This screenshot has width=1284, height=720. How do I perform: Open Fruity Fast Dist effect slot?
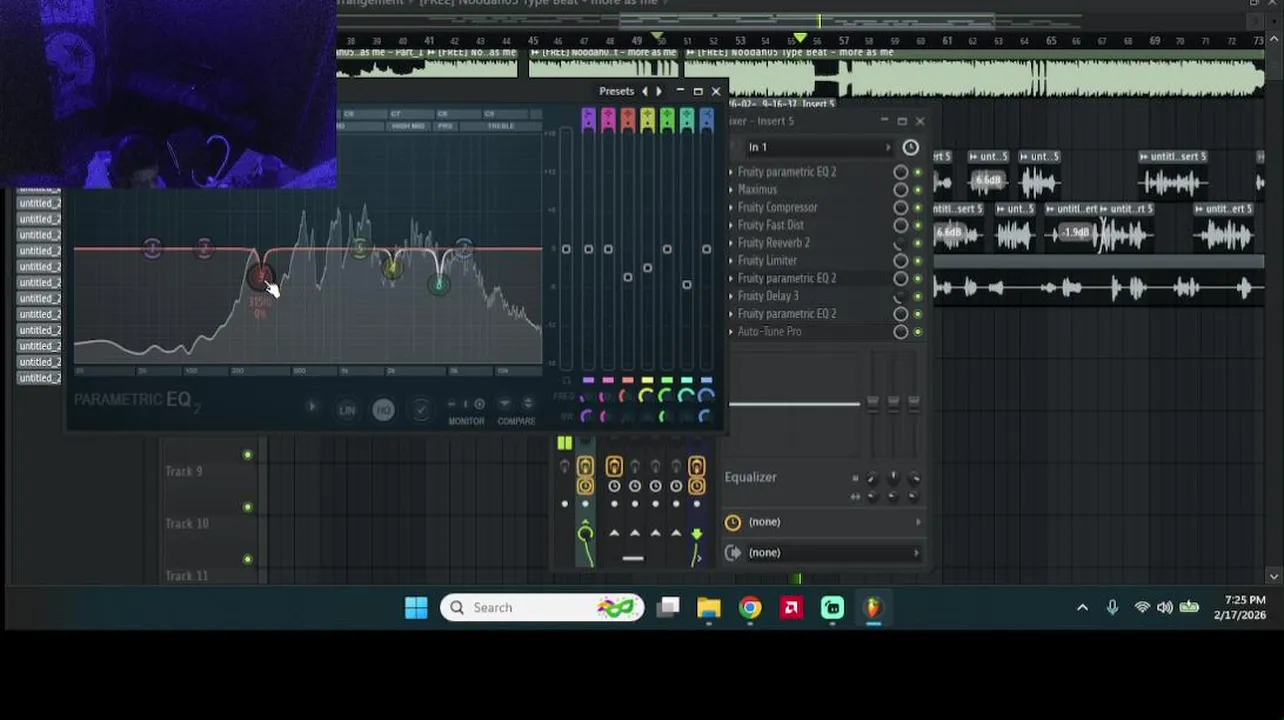[770, 225]
